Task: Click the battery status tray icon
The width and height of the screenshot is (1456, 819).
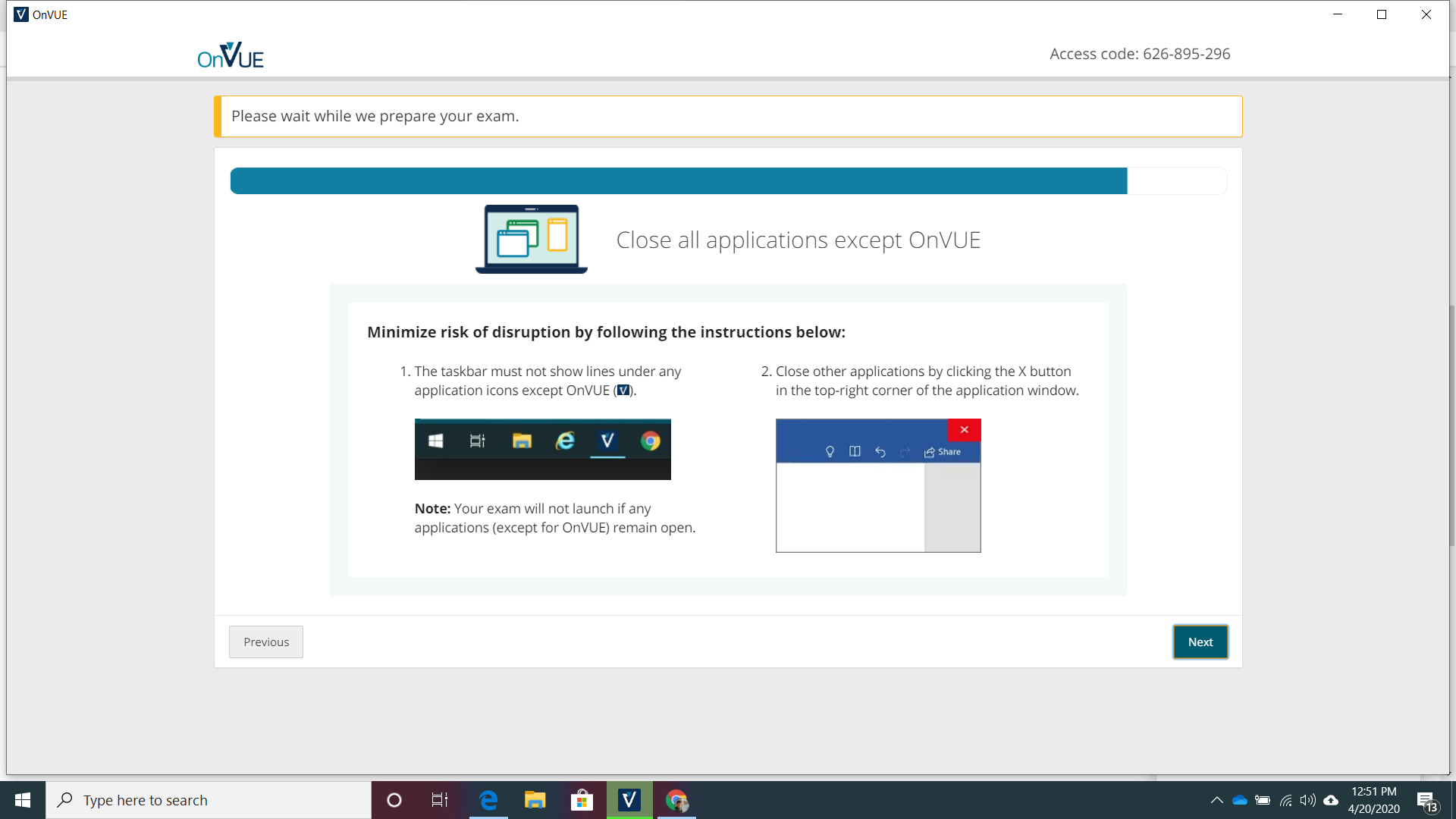Action: [x=1263, y=800]
